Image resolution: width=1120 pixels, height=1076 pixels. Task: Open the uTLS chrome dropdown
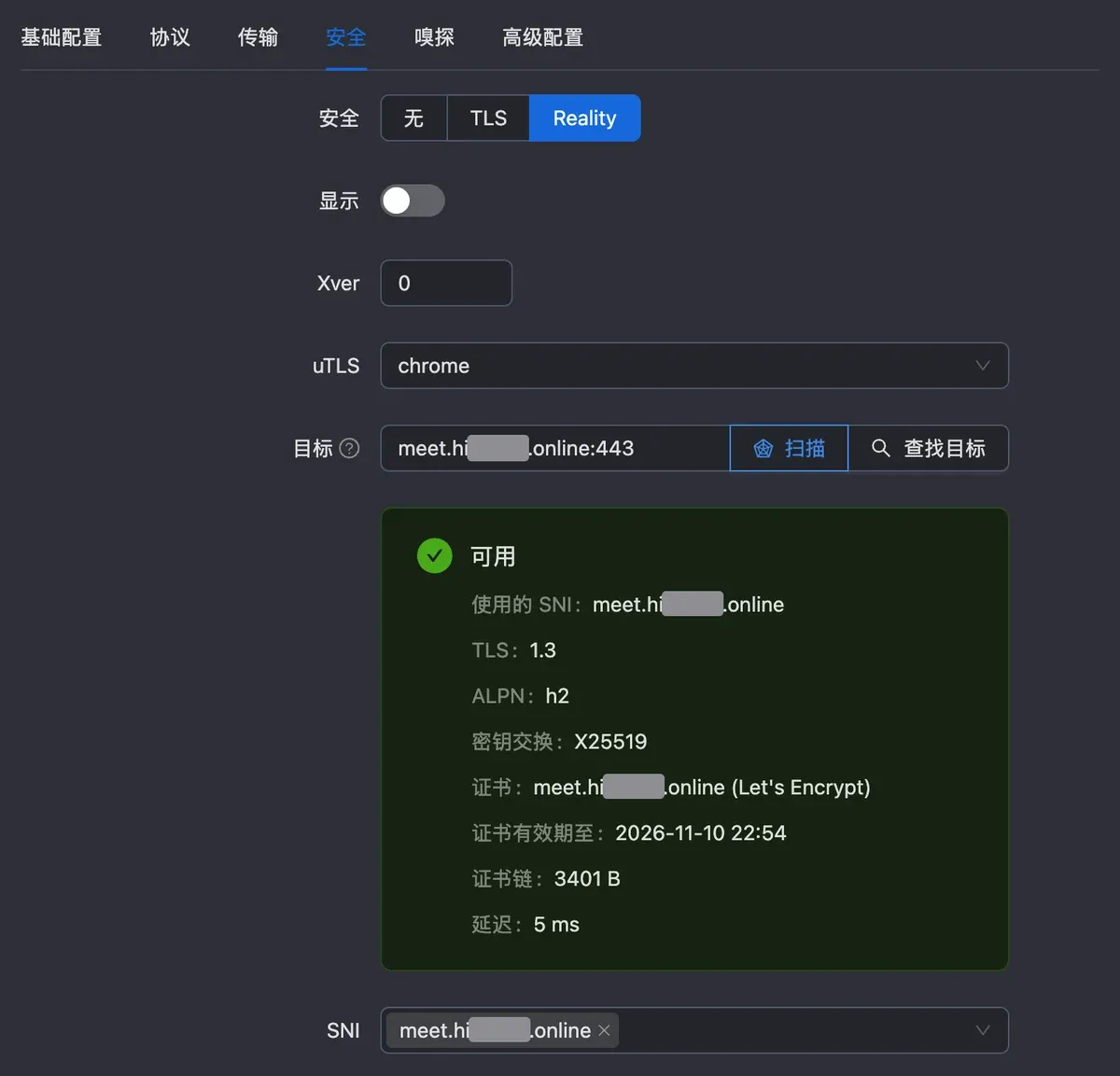[694, 366]
